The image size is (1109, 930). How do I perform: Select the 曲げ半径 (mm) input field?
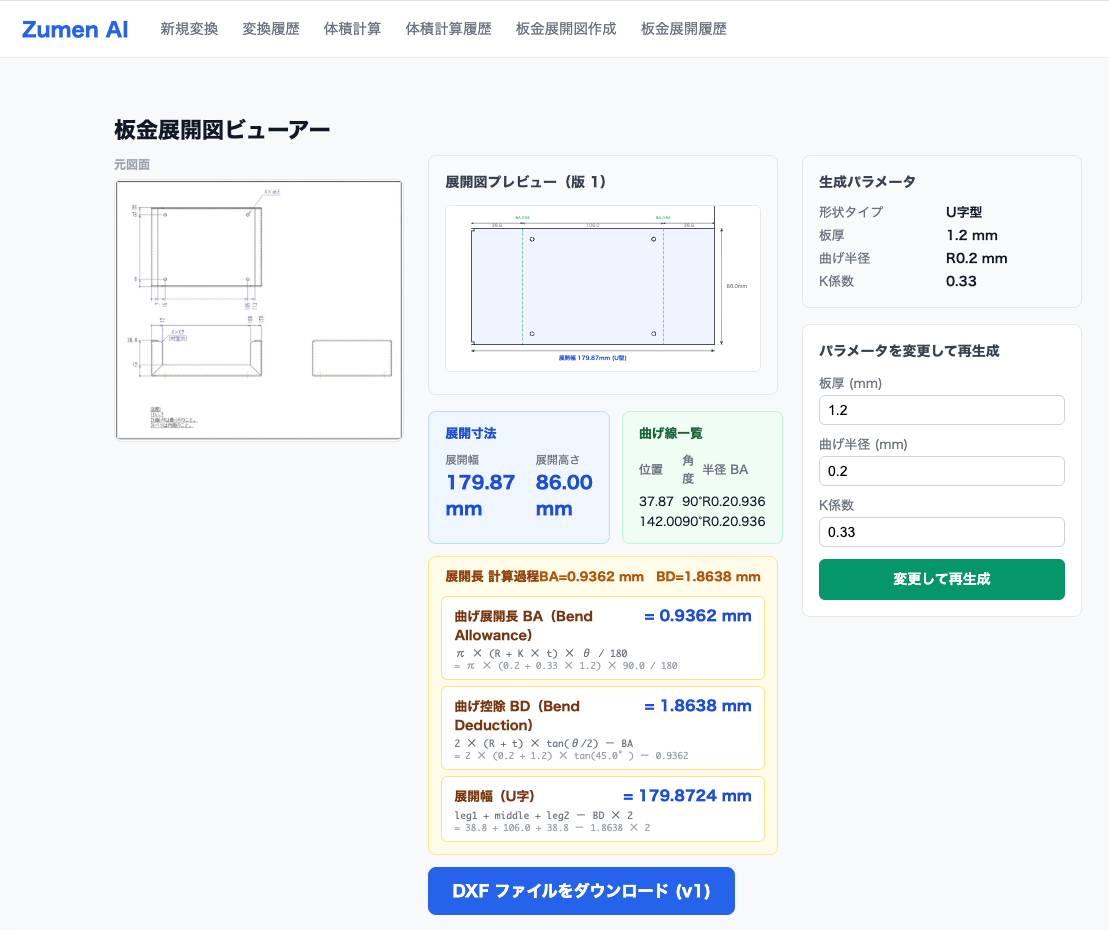pyautogui.click(x=941, y=471)
